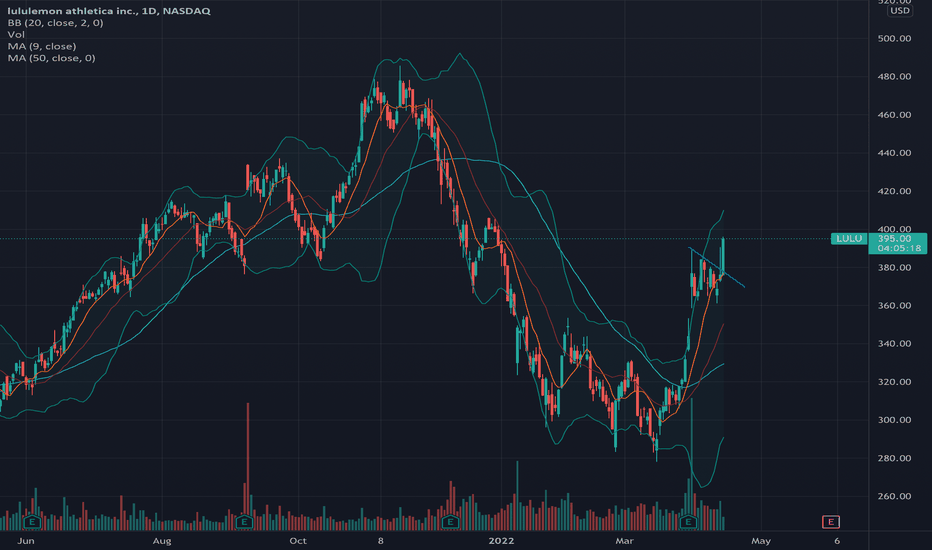Open earnings E marker above Jun label
The image size is (932, 550).
point(32,522)
